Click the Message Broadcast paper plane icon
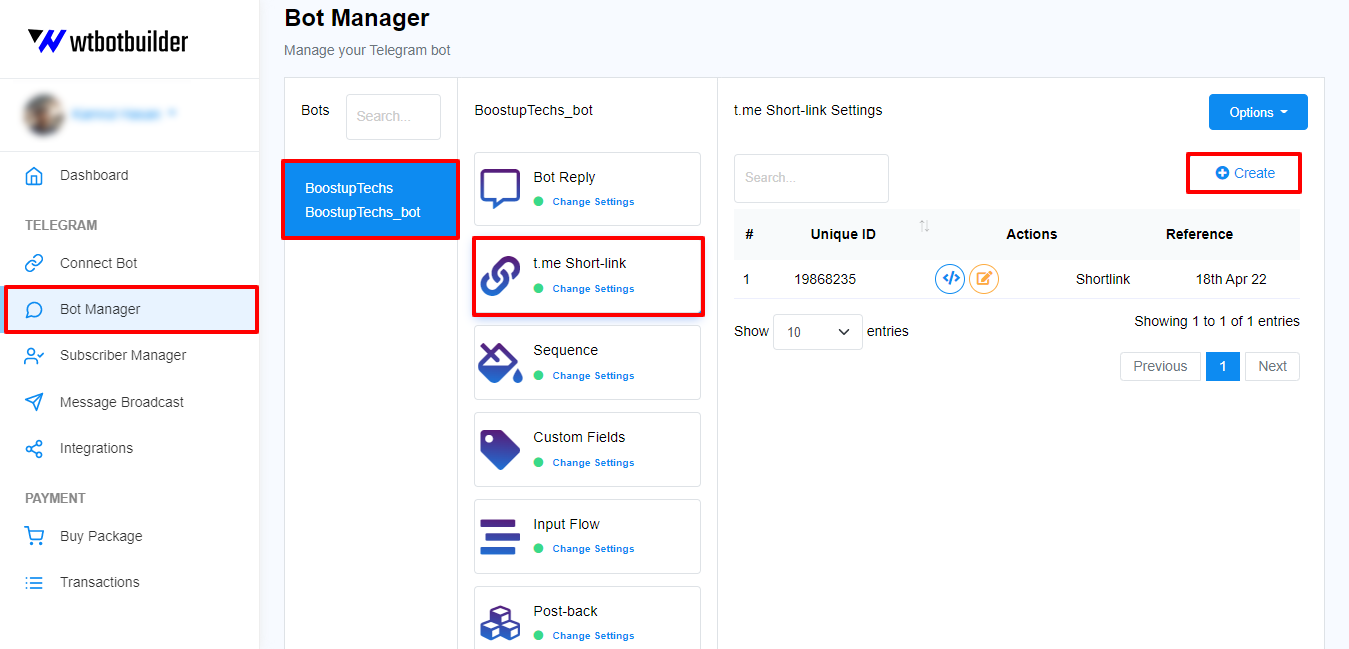This screenshot has width=1349, height=649. click(x=34, y=402)
